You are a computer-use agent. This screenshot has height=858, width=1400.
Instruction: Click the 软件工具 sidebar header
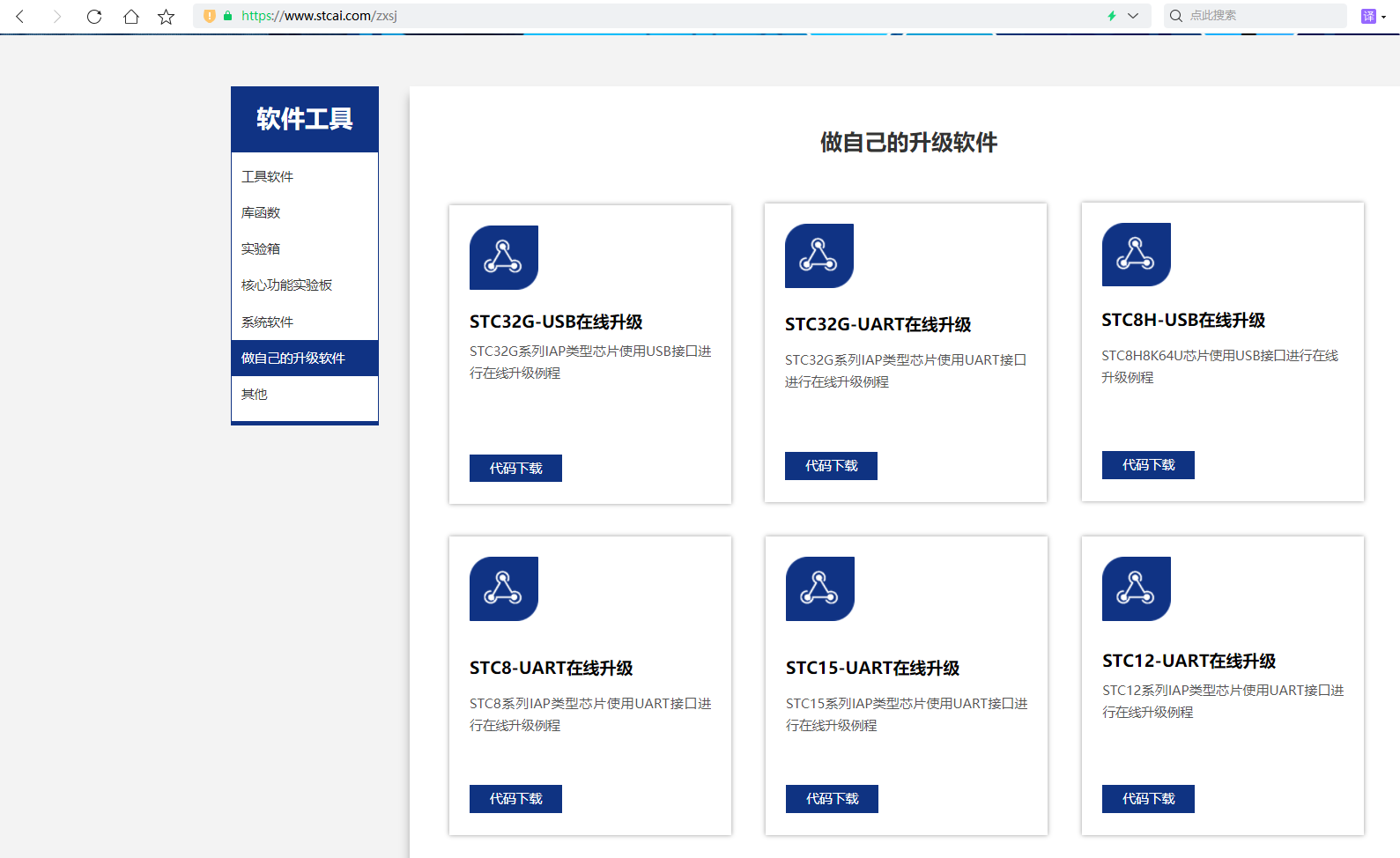305,119
